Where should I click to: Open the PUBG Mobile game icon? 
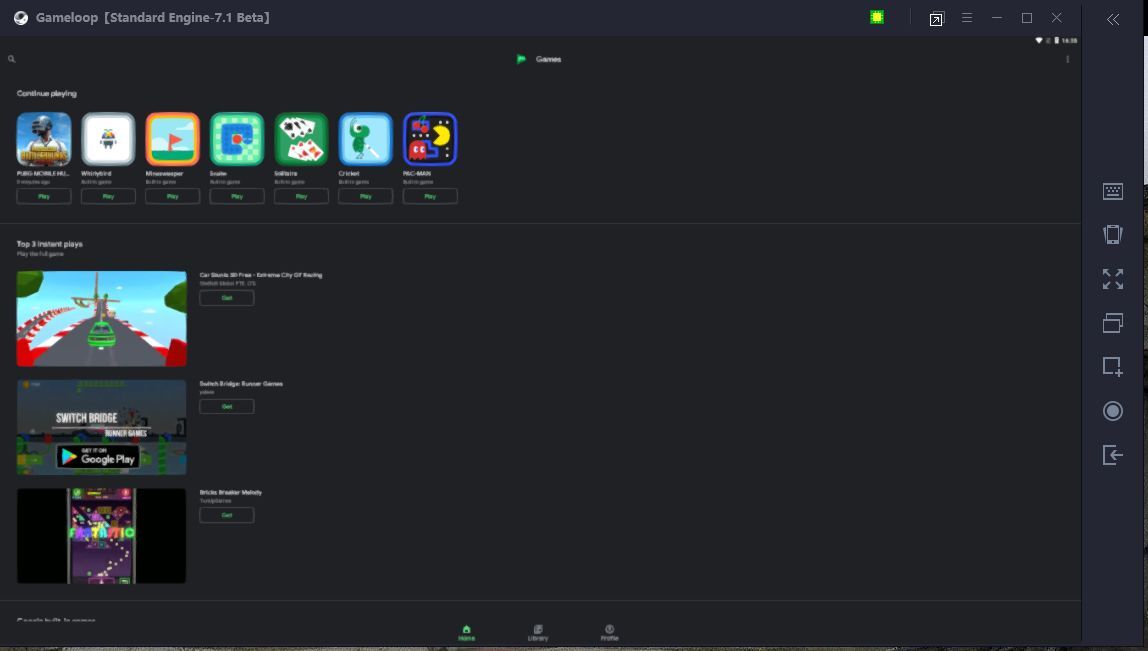[x=44, y=139]
